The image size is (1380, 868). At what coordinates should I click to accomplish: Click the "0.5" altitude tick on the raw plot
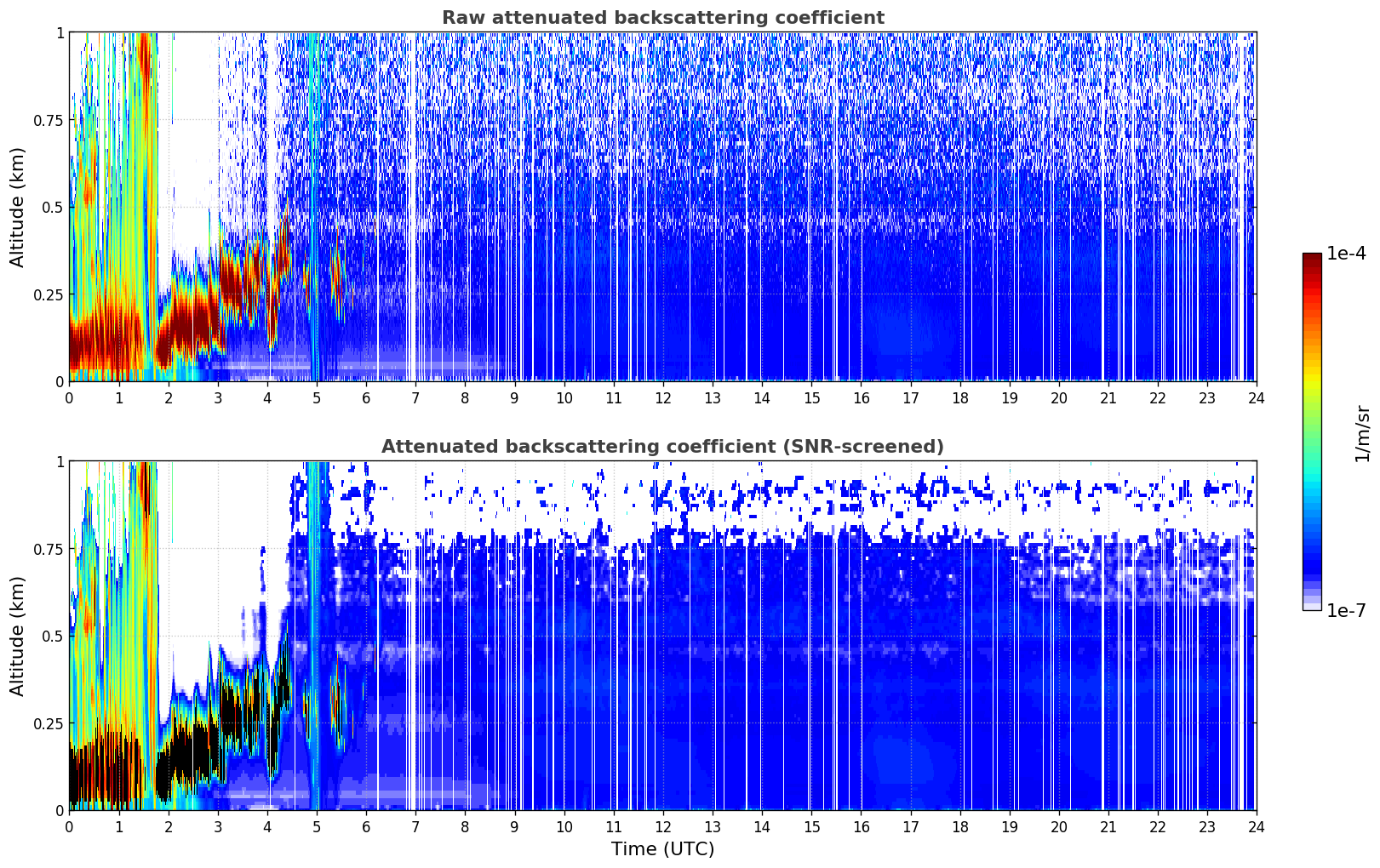click(53, 208)
